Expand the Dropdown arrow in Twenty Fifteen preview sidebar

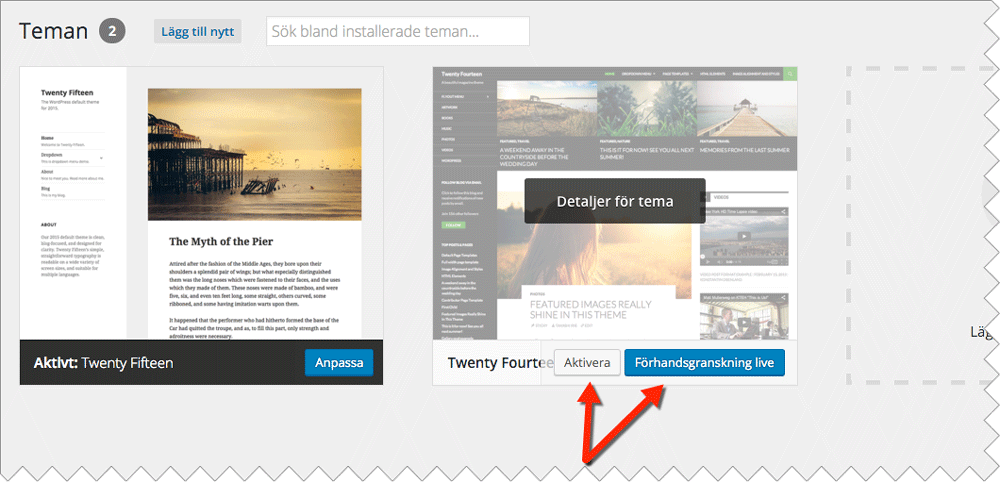[102, 158]
